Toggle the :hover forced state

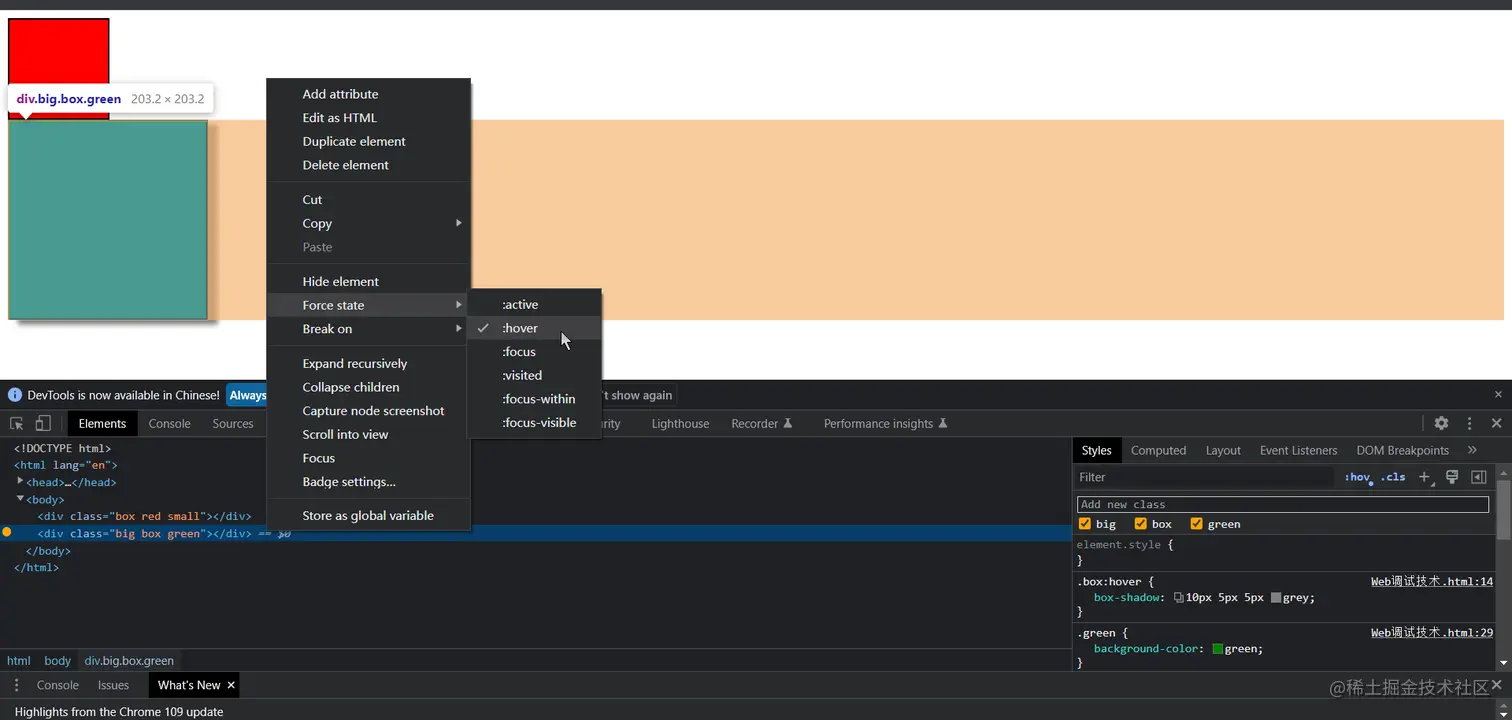tap(534, 328)
